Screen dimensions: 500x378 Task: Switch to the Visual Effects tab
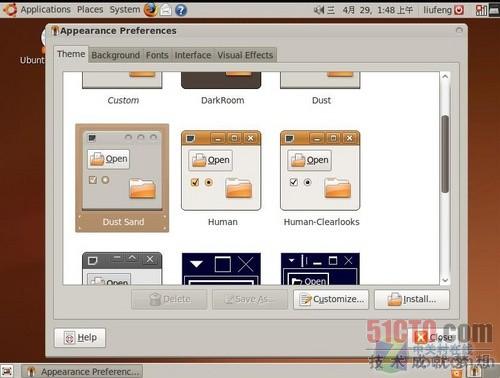click(245, 55)
